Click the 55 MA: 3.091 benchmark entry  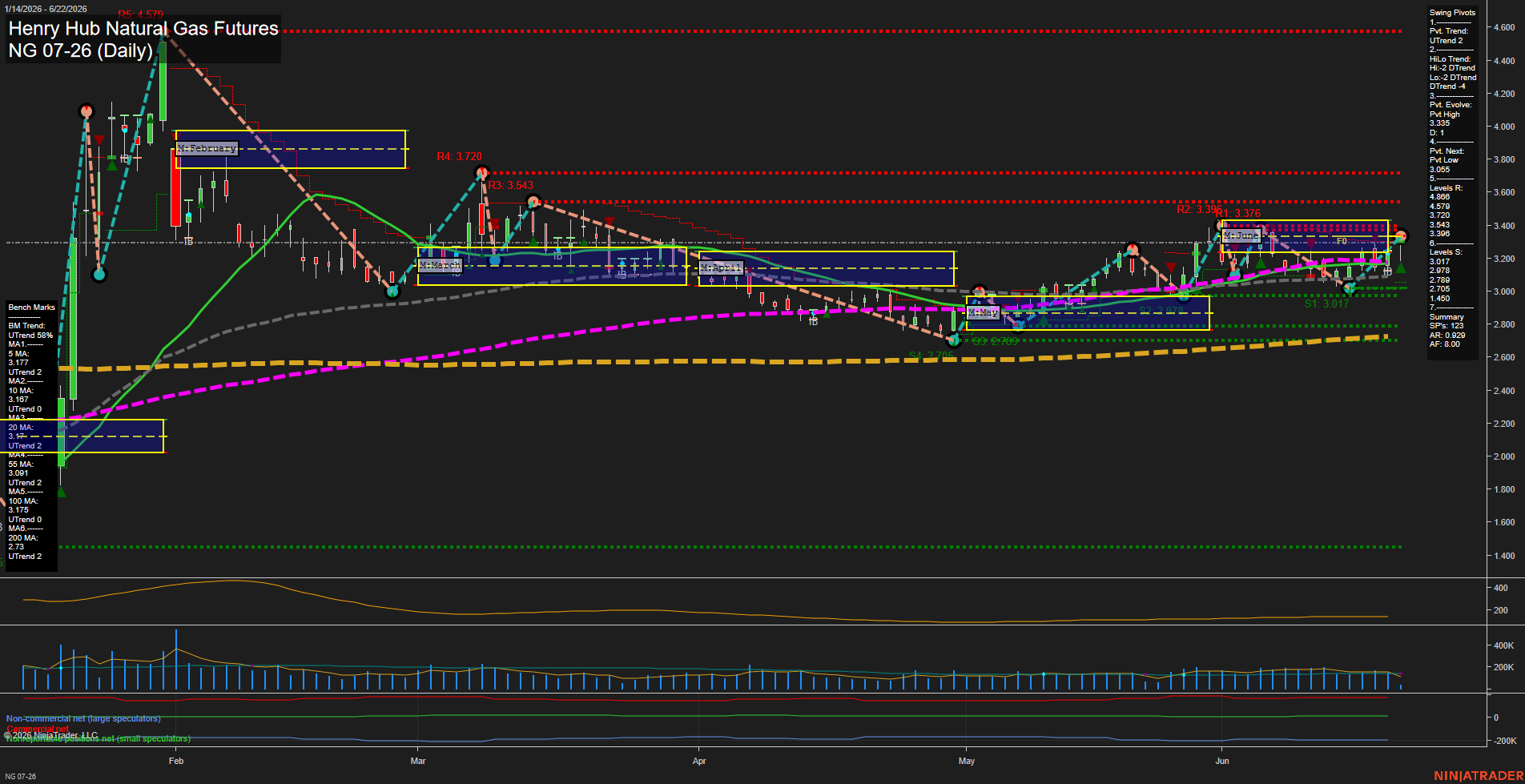pyautogui.click(x=22, y=473)
